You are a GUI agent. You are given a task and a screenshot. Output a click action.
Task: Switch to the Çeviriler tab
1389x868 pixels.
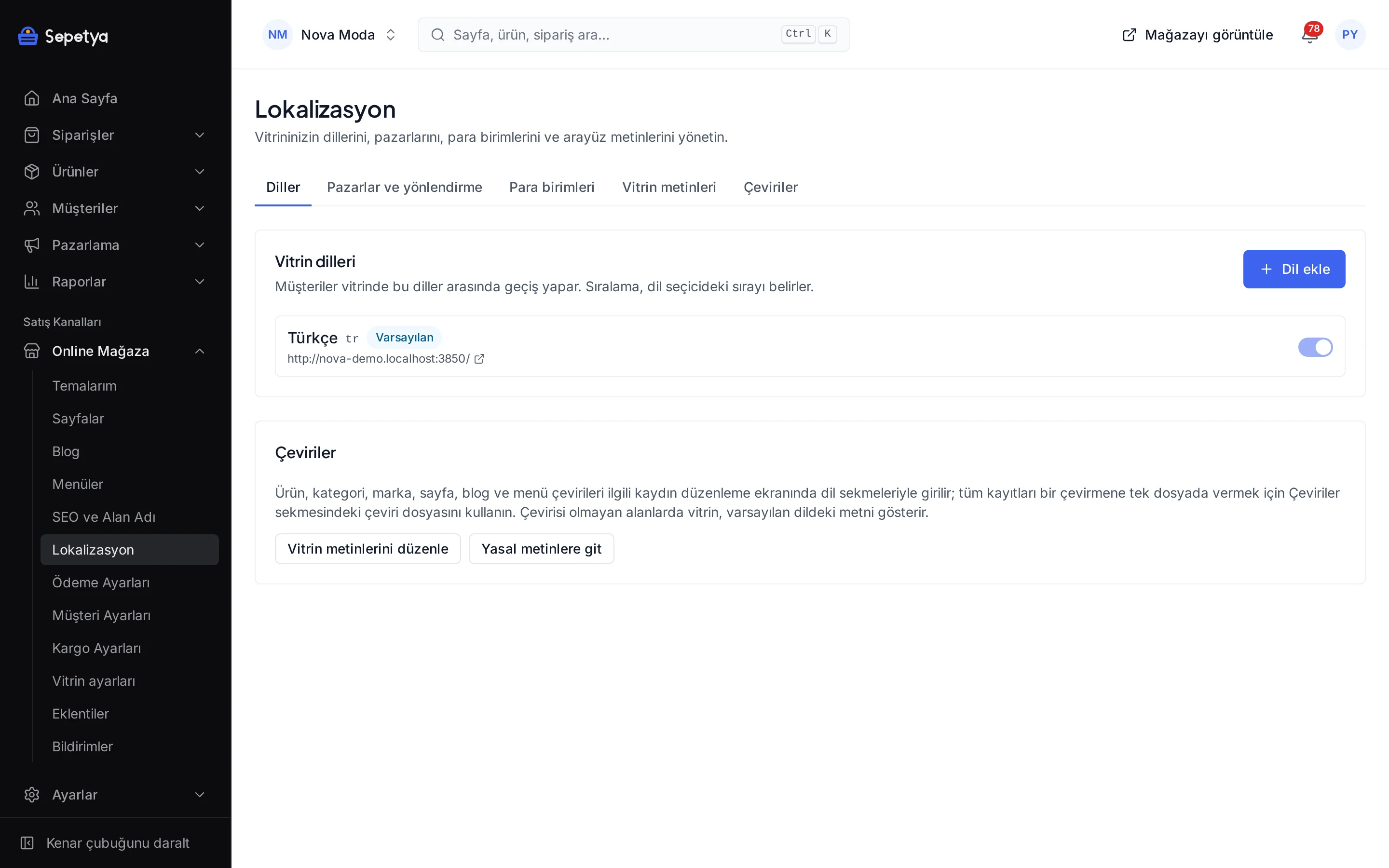pyautogui.click(x=770, y=187)
